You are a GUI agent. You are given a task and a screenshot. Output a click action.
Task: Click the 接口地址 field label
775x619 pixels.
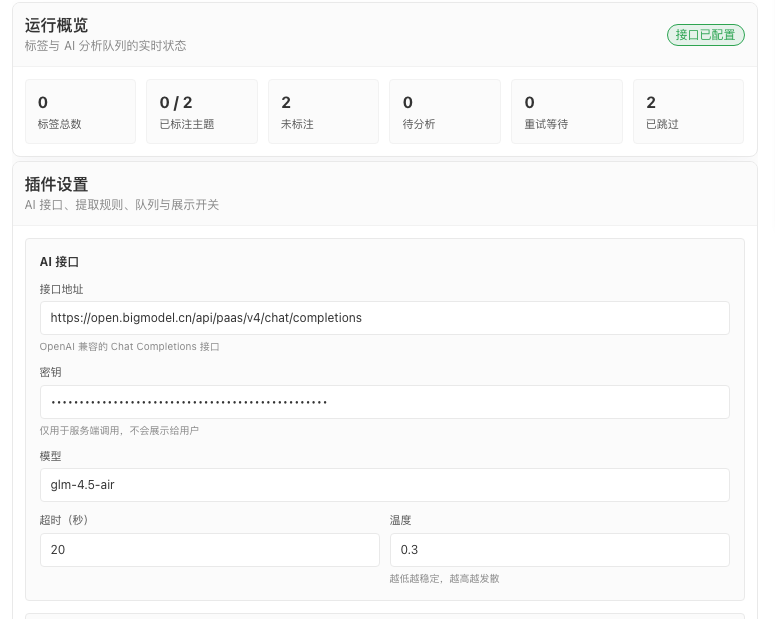(61, 289)
